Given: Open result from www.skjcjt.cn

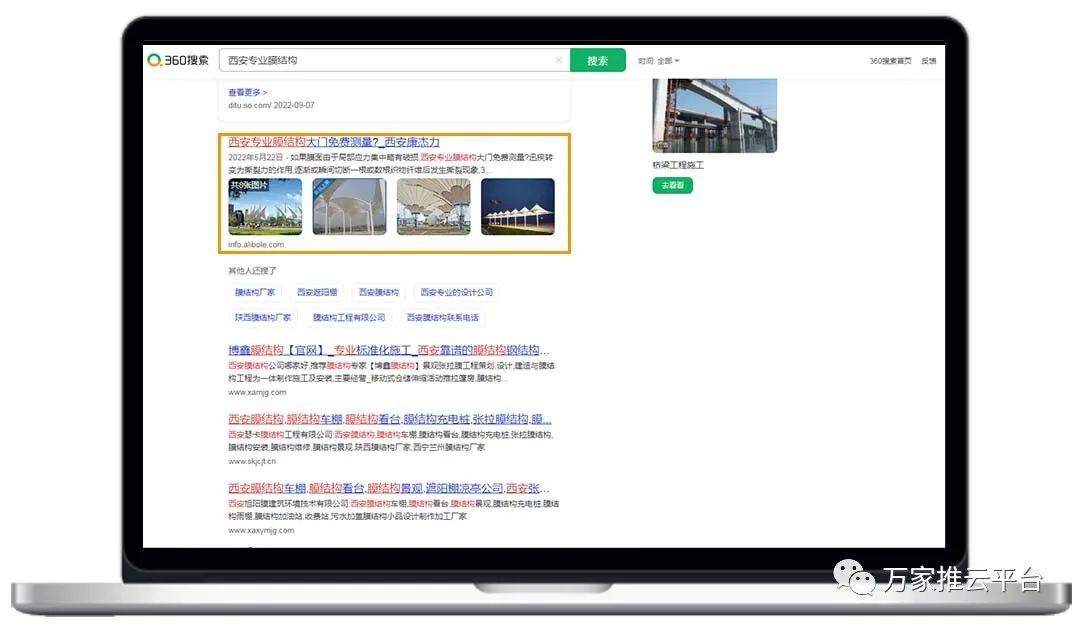Looking at the screenshot, I should (x=389, y=419).
